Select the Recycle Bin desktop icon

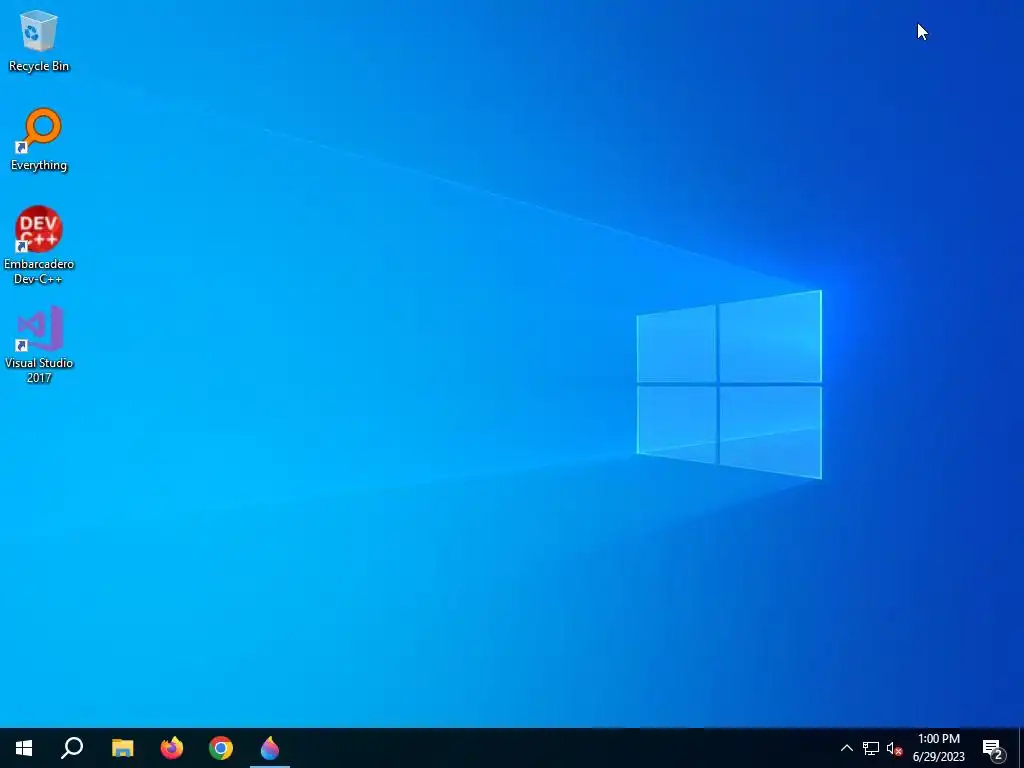click(39, 41)
